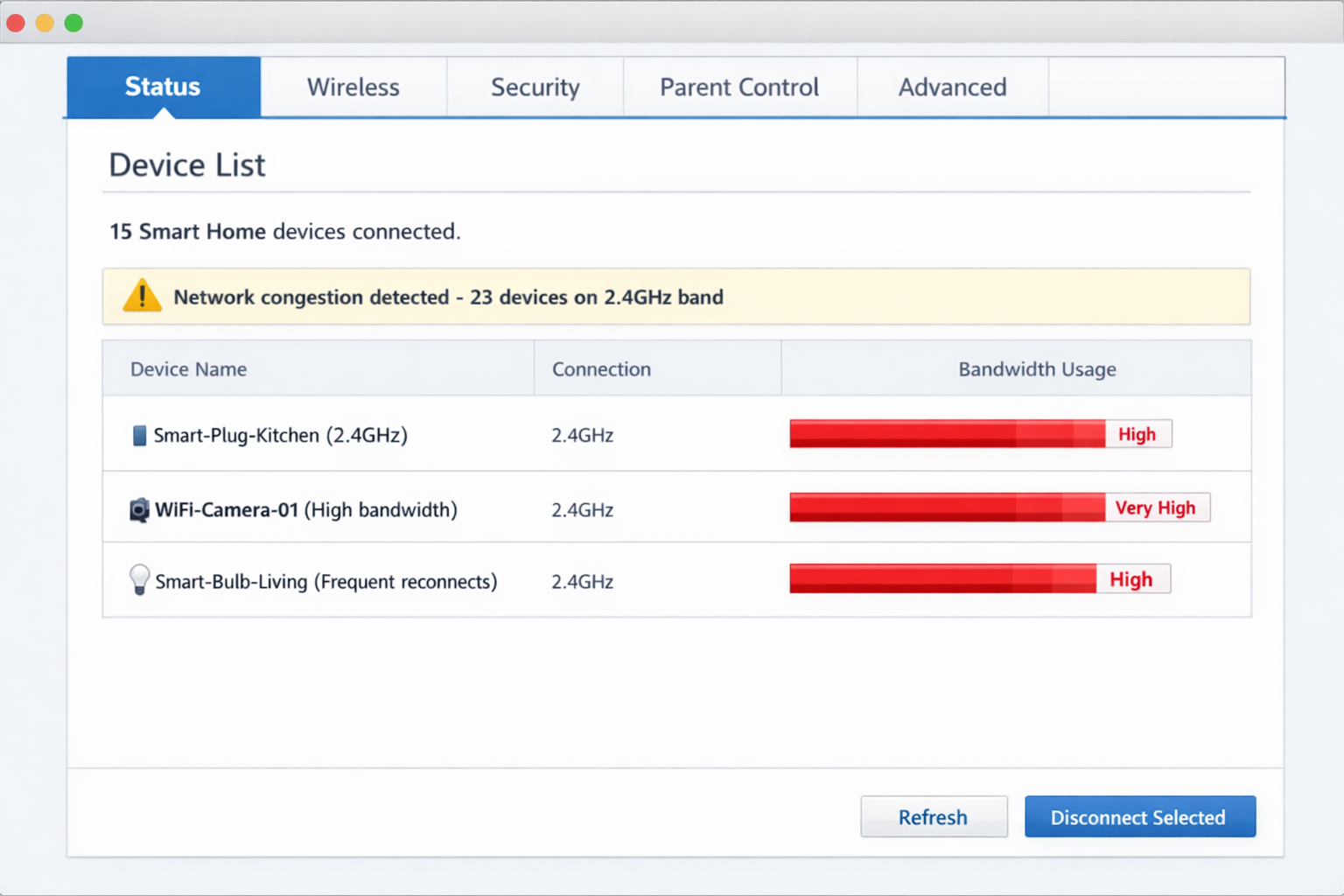Click the WiFi-Camera-01 Very High bandwidth bar
Viewport: 1344px width, 896px height.
click(947, 508)
